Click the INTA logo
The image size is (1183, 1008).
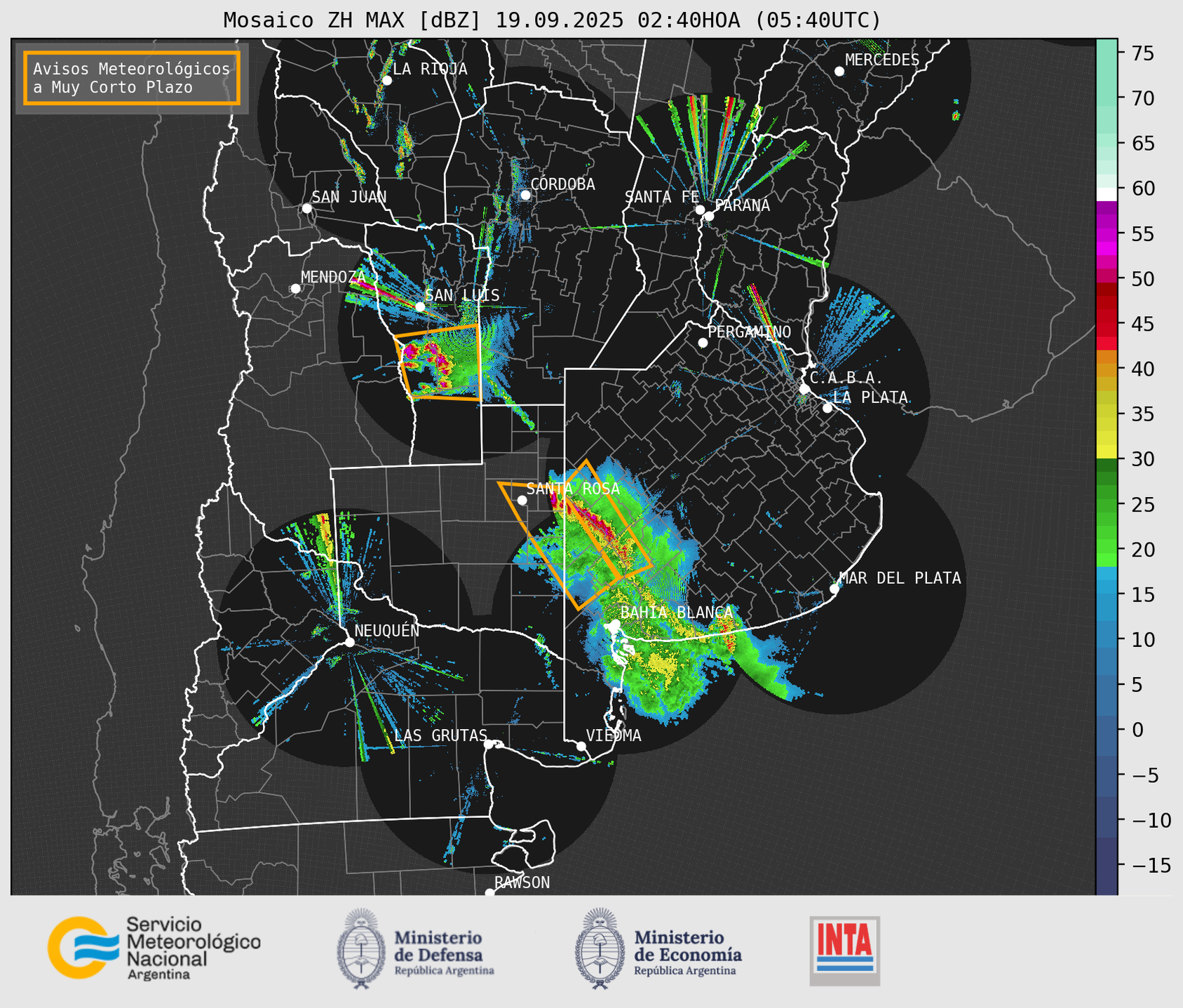[x=845, y=951]
